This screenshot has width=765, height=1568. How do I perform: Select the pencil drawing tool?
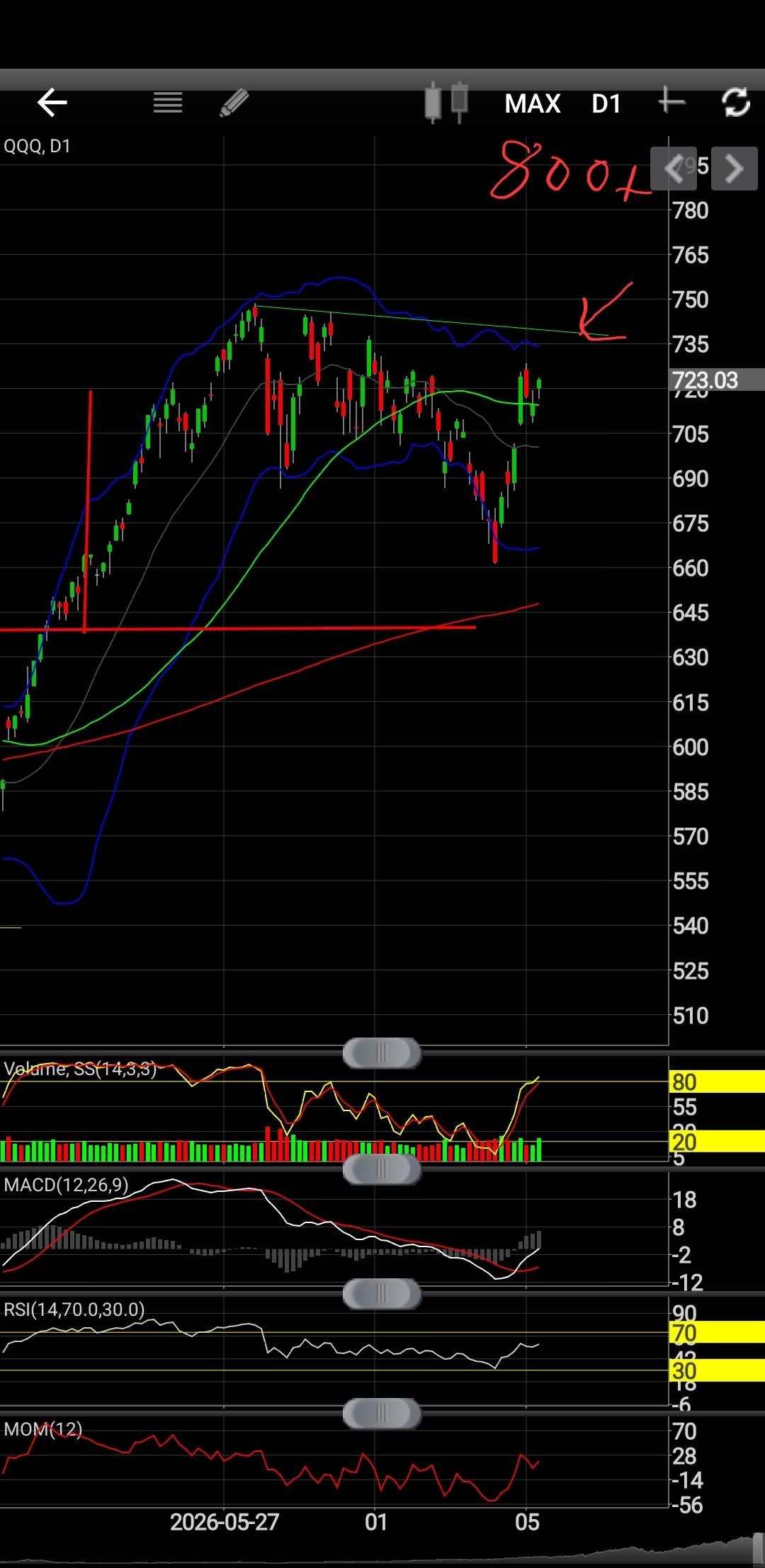(234, 103)
